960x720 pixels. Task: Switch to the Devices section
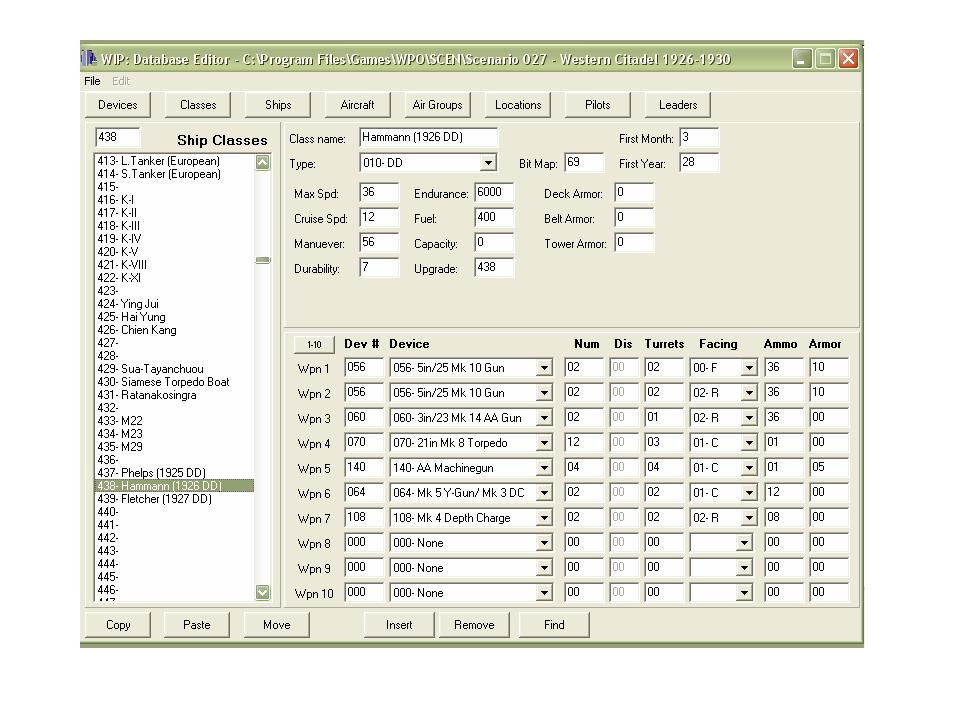[118, 105]
